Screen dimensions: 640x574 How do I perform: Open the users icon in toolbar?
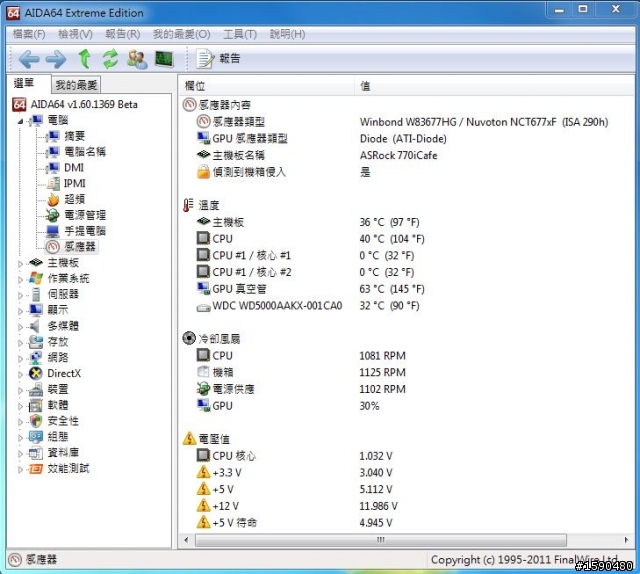click(137, 59)
